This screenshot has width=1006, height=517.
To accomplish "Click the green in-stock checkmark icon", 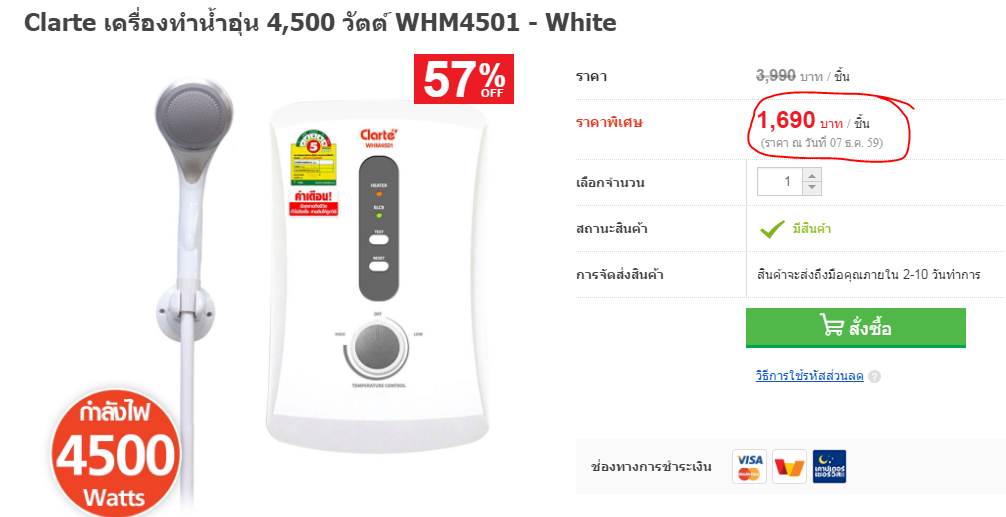I will 772,229.
